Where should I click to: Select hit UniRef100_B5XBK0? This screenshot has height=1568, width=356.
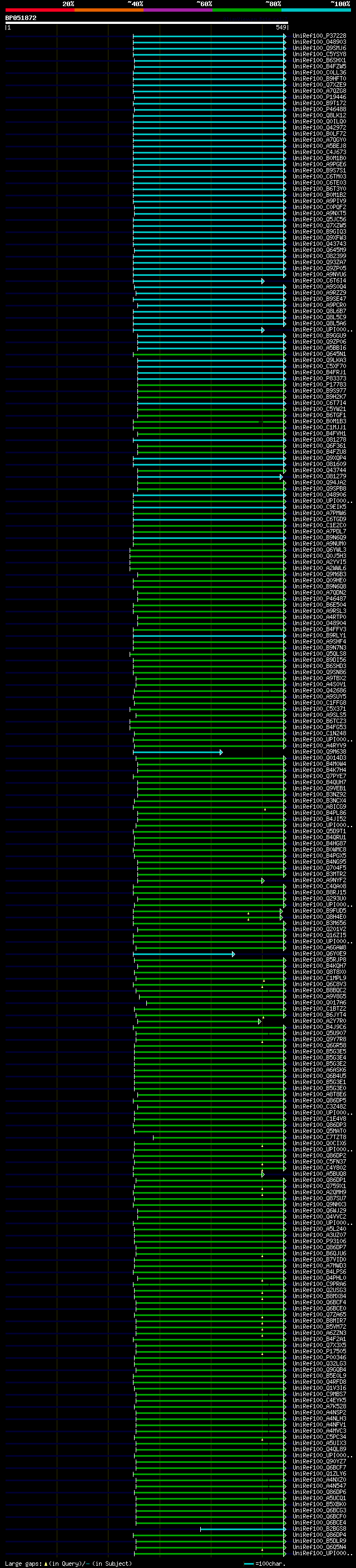[x=319, y=1505]
